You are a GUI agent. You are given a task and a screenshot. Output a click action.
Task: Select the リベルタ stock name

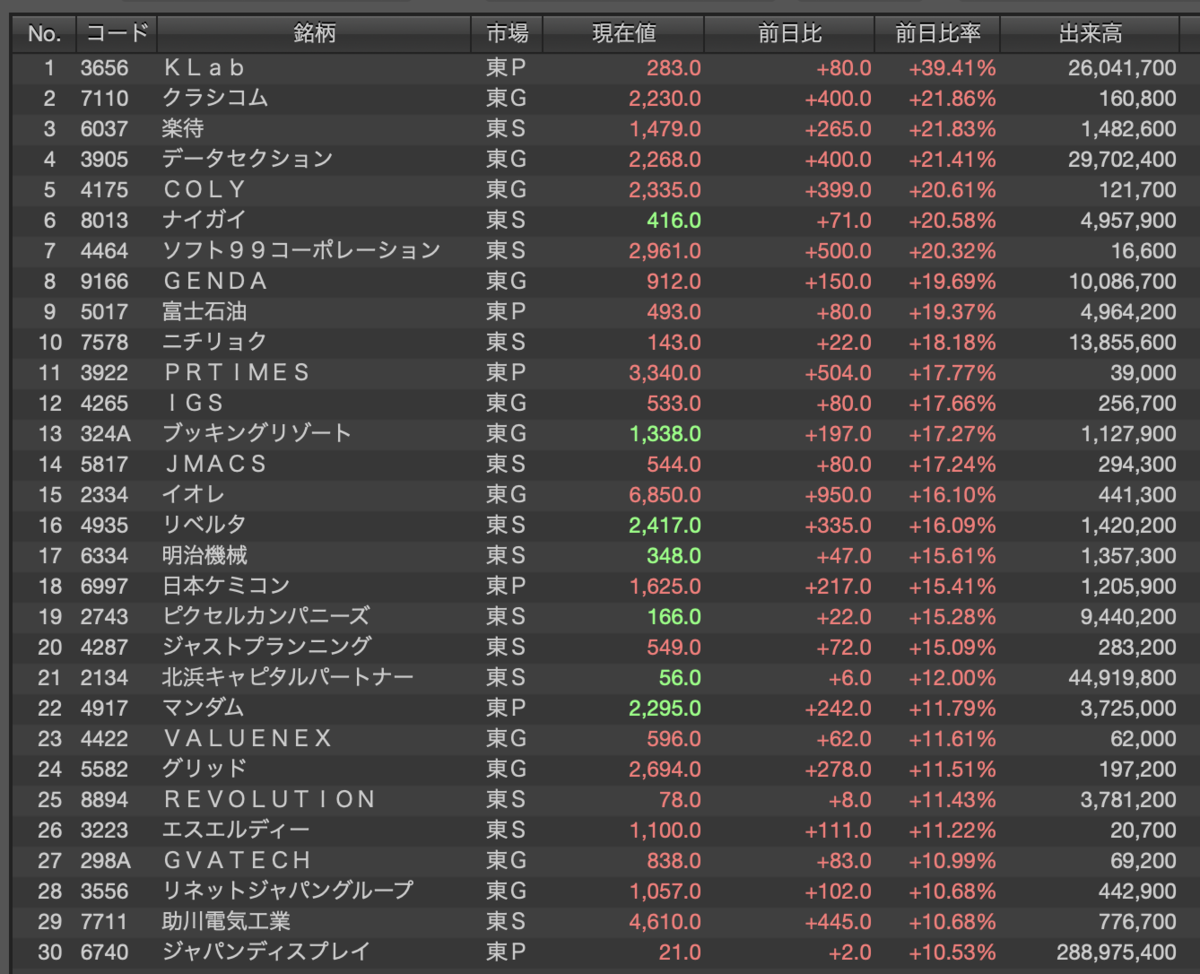point(204,525)
